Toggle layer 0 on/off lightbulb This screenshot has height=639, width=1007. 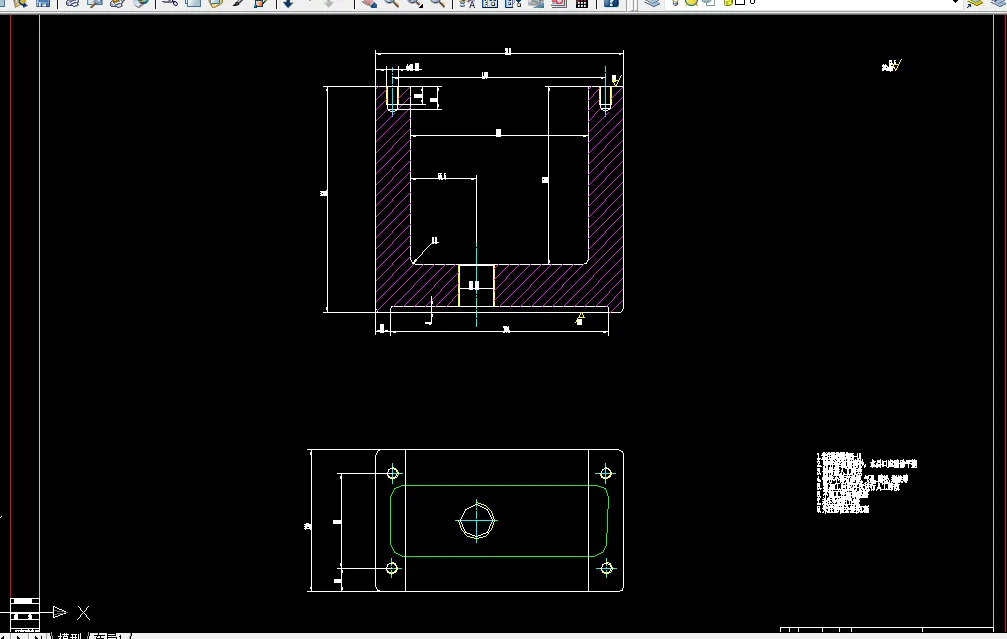tap(675, 3)
